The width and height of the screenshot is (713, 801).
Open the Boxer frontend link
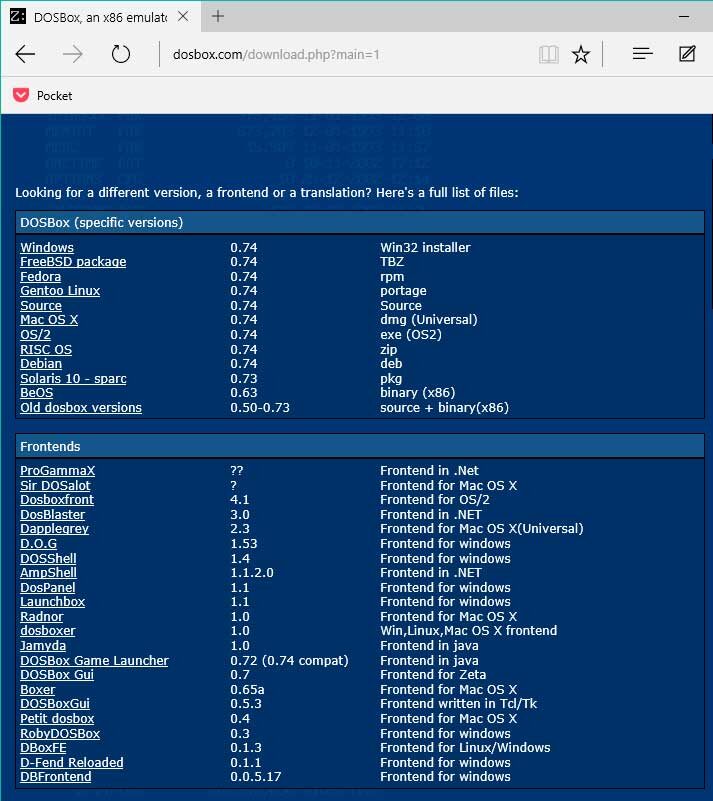point(37,690)
